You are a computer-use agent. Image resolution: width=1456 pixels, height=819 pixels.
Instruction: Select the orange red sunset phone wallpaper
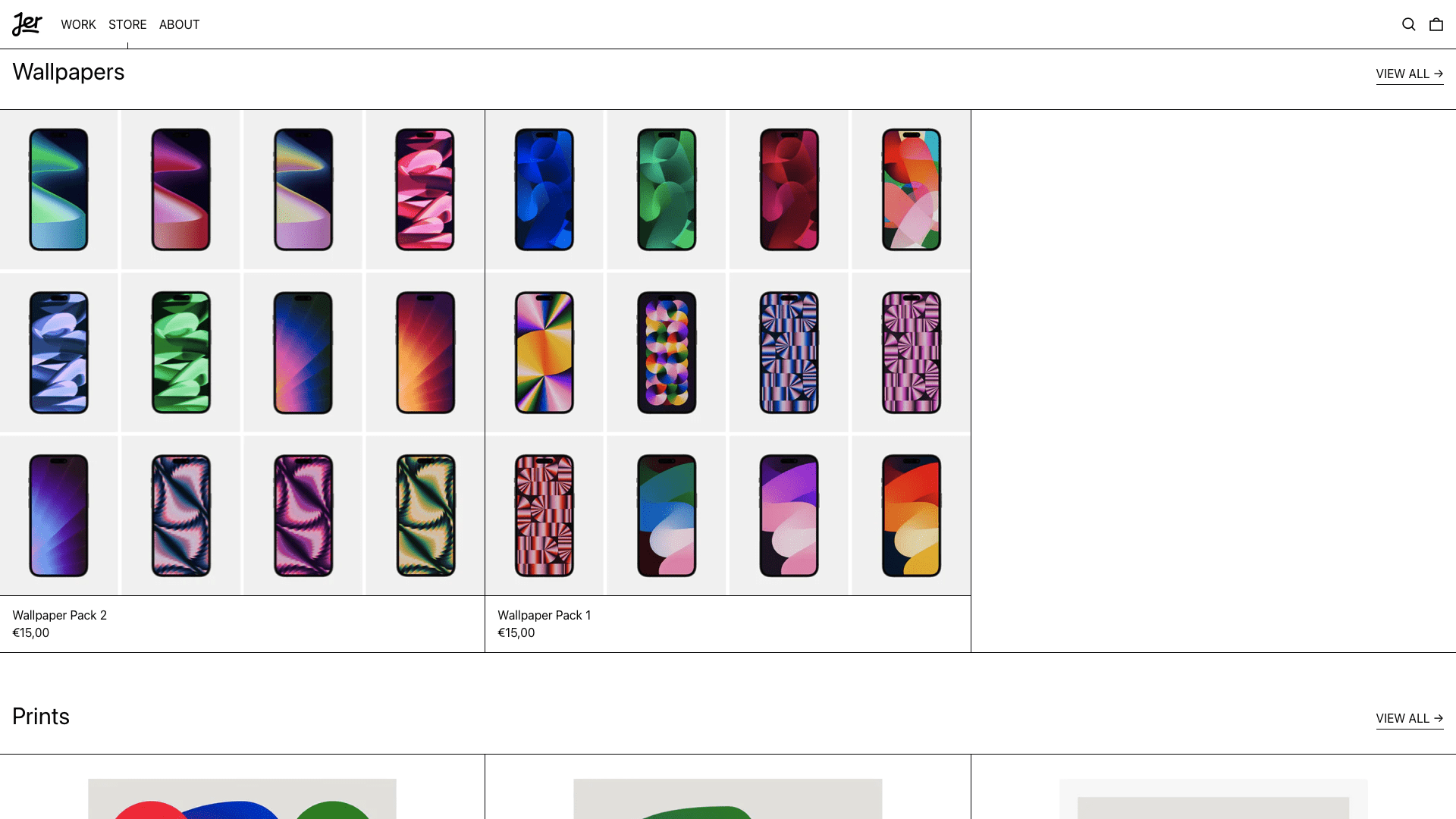425,353
